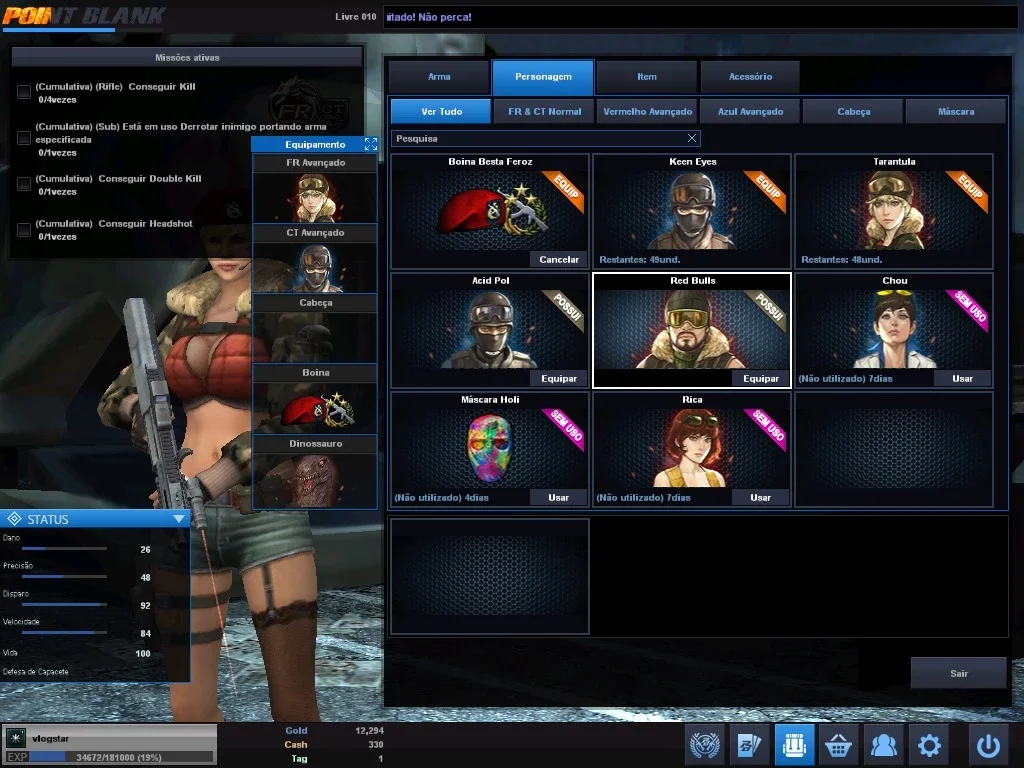Check the Conseguir Double Kill mission box
1024x768 pixels.
pyautogui.click(x=24, y=184)
